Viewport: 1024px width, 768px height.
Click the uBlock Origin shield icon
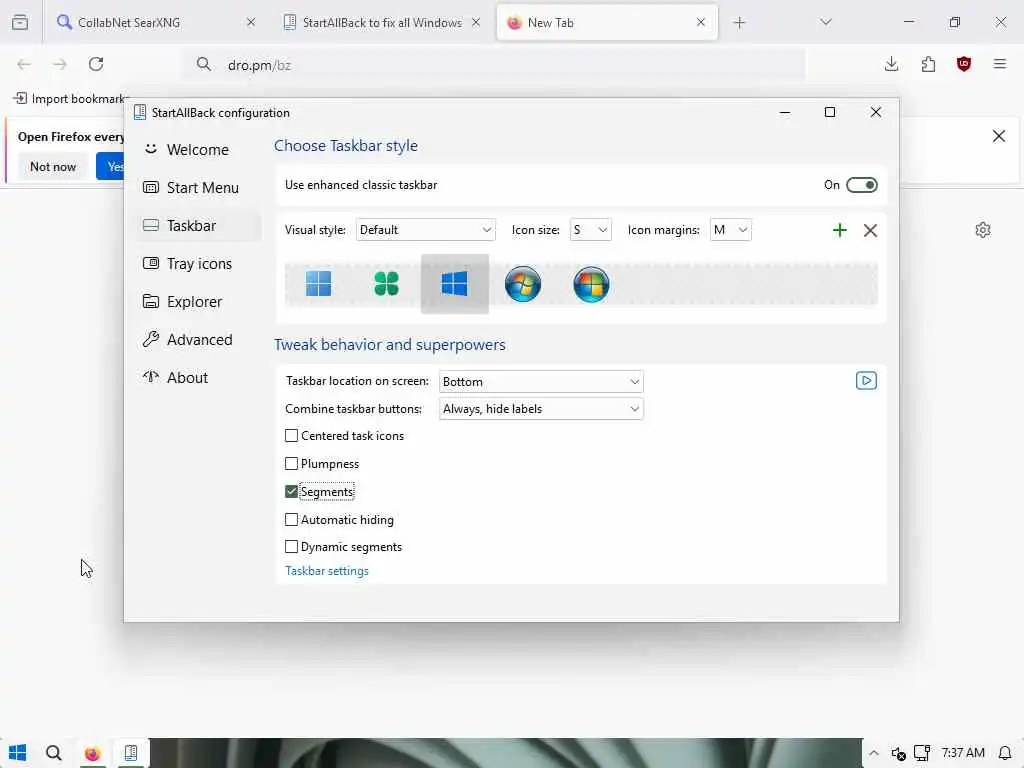pos(964,64)
